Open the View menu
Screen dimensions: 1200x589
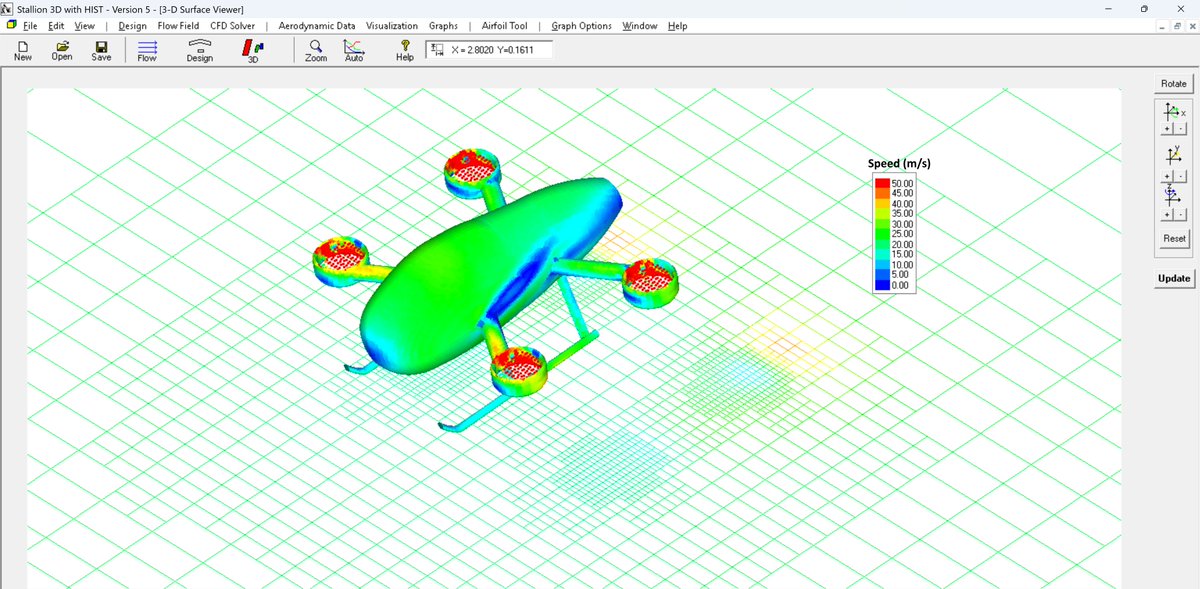(x=85, y=26)
